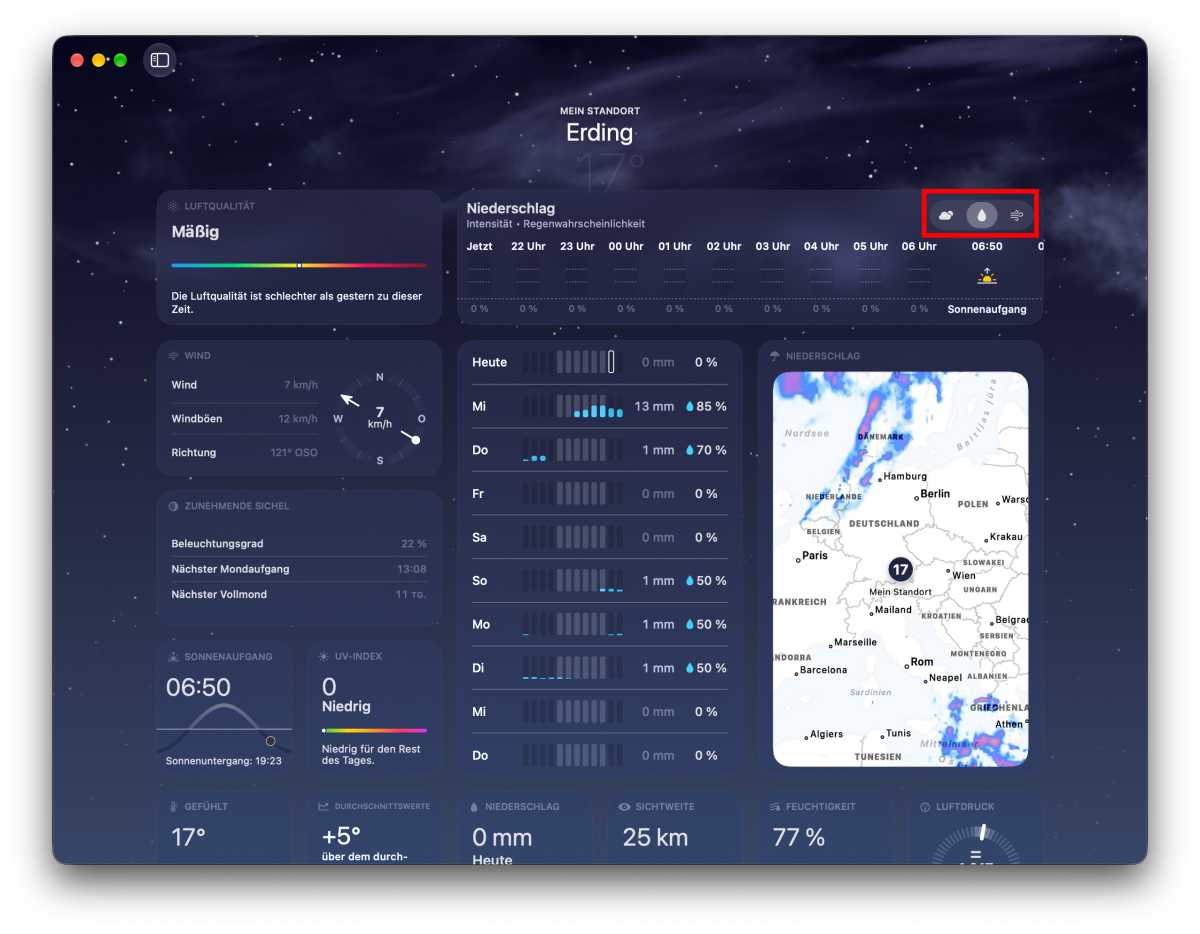Viewport: 1200px width, 934px height.
Task: Click the 25 km visibility value
Action: 655,837
